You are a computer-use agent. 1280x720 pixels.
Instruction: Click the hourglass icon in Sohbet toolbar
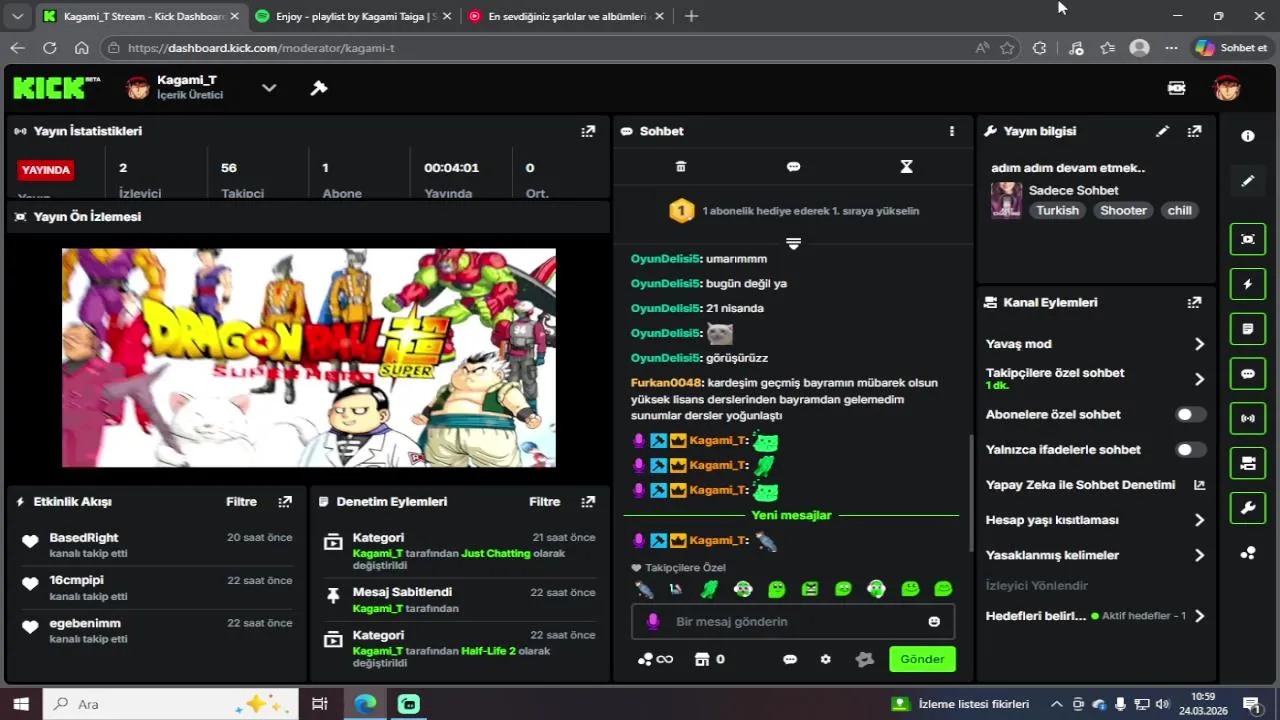[906, 167]
